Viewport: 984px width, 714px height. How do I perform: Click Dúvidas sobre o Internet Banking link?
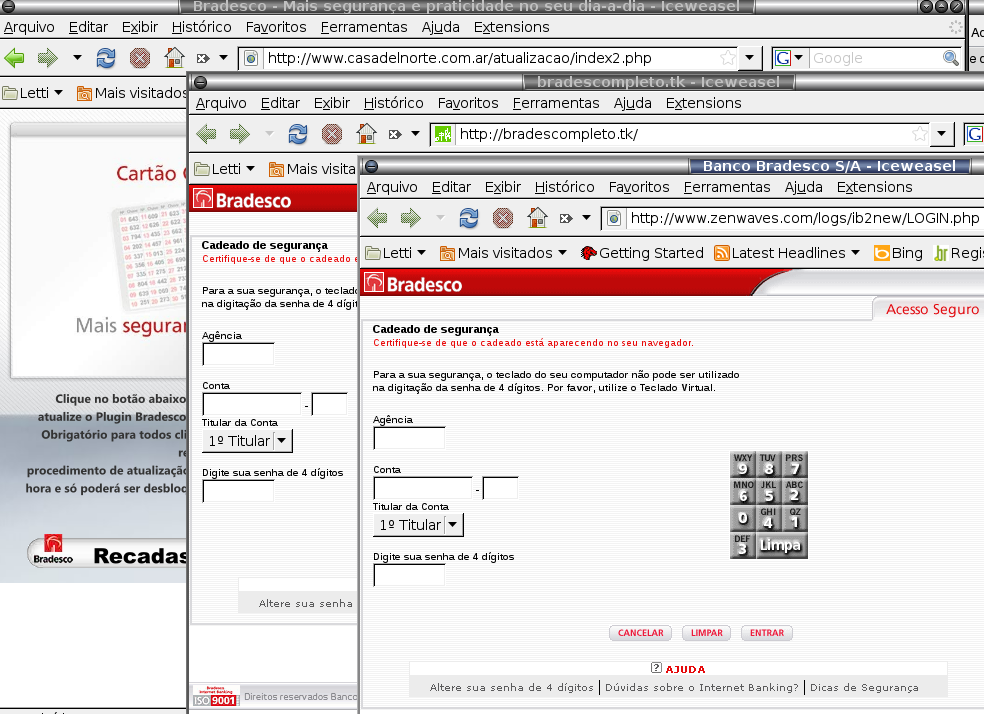pos(702,687)
